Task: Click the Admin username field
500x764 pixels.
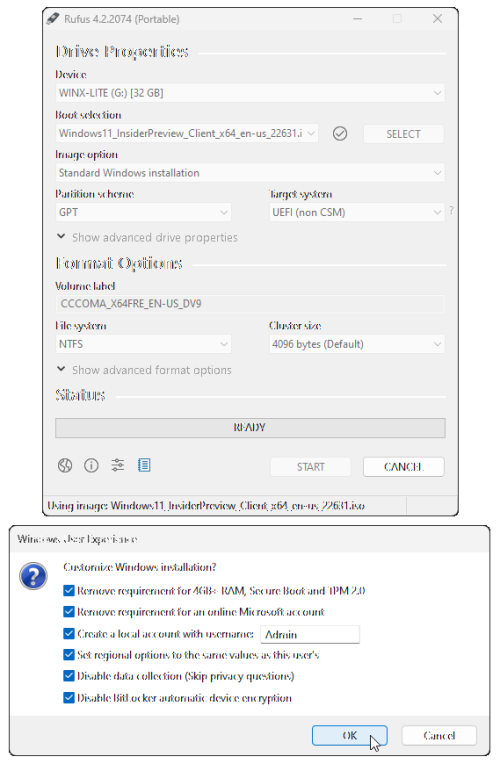Action: [310, 634]
